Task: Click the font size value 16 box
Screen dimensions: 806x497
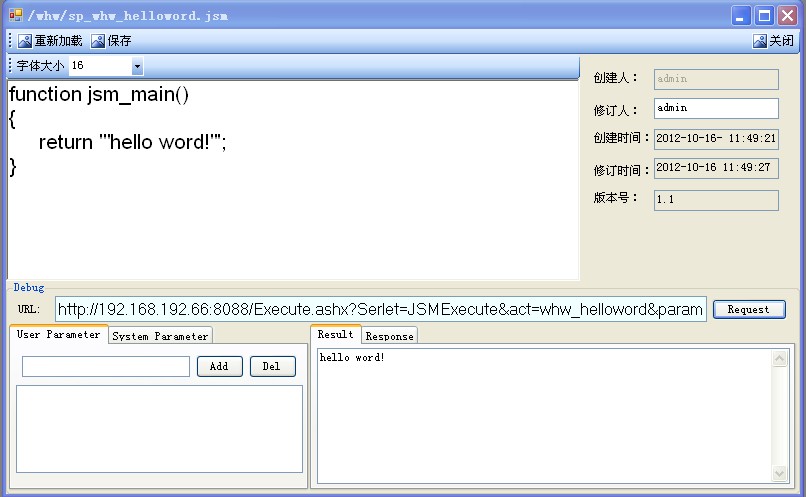Action: (100, 66)
